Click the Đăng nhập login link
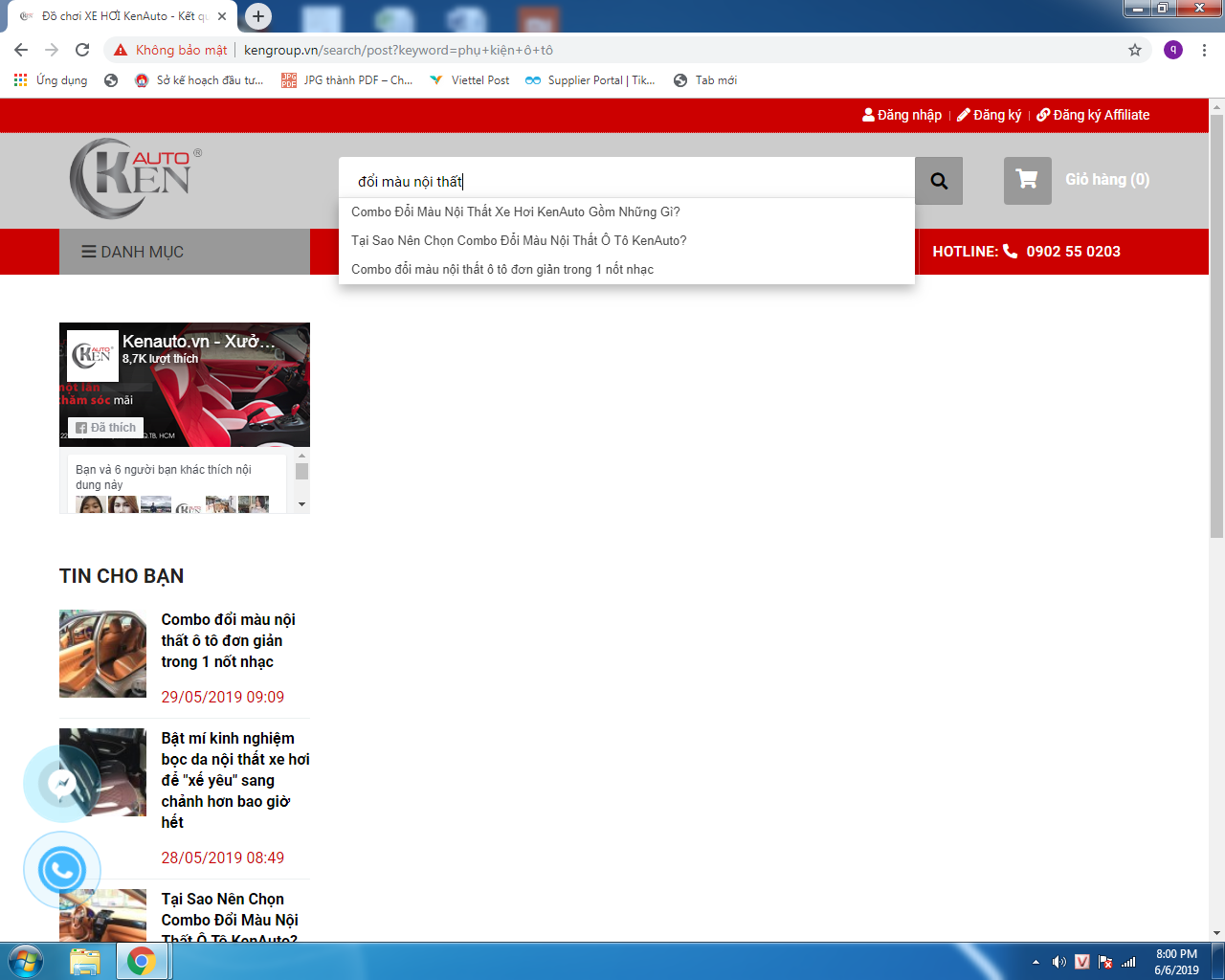This screenshot has width=1225, height=980. [x=902, y=115]
